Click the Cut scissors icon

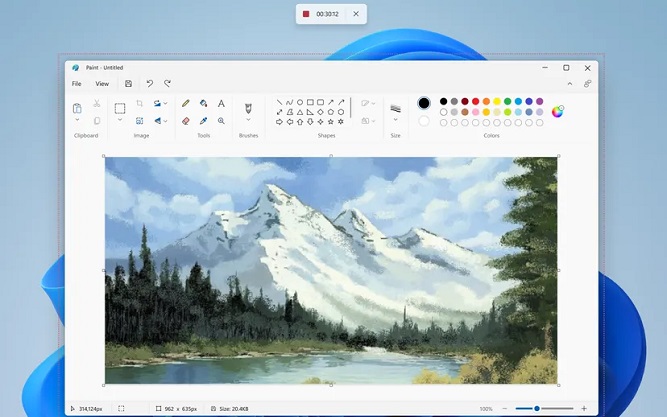point(97,103)
